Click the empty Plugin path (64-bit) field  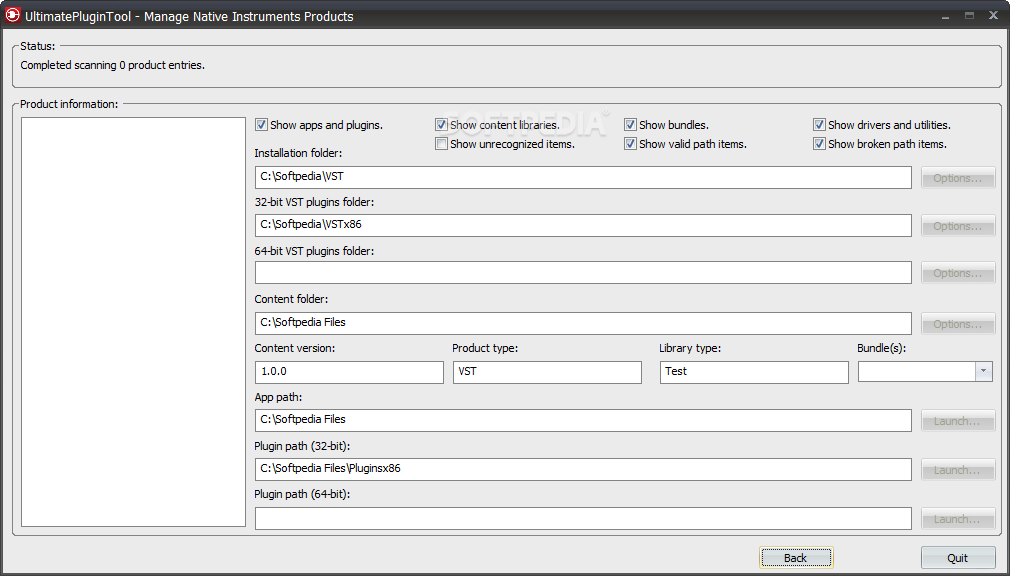[583, 519]
